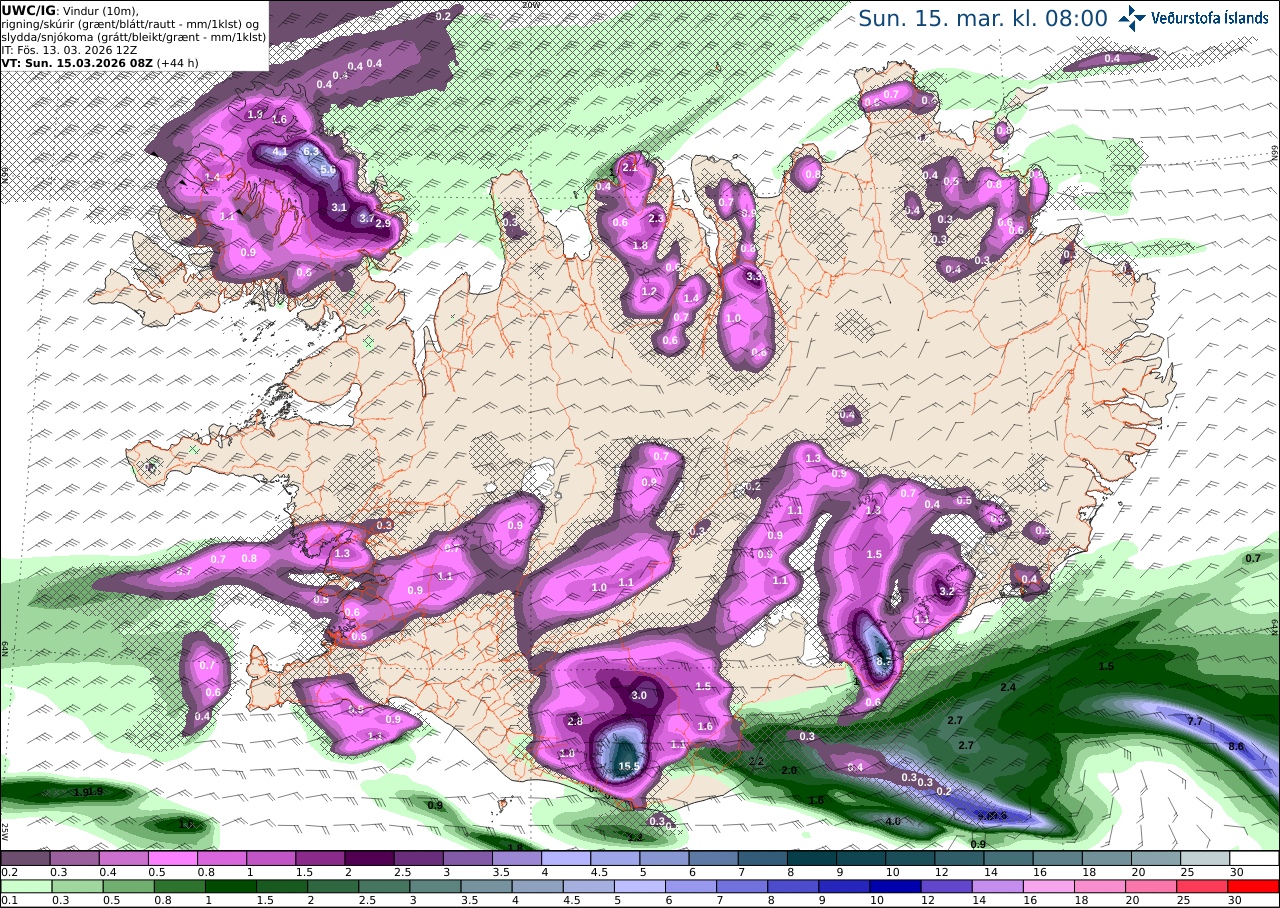Click the 1.2 snowfall value in north

tap(648, 292)
